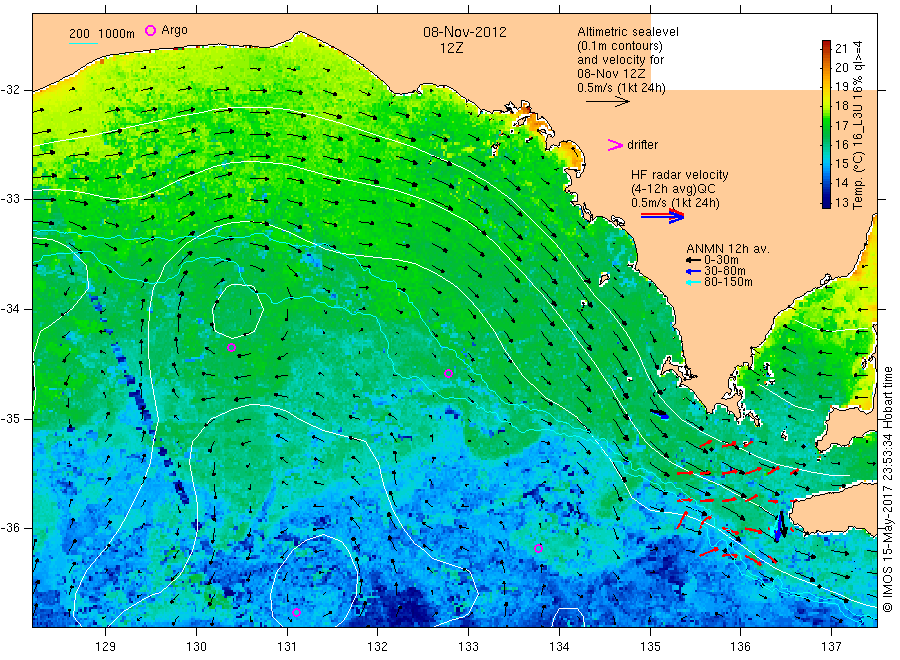Click the magenta drifter chevron legend symbol

(615, 145)
